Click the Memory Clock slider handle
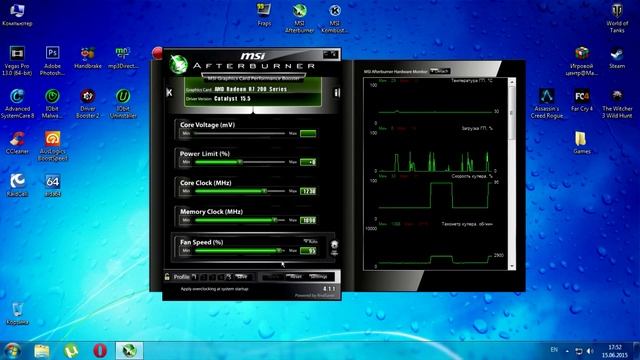Viewport: 640px width, 360px height. click(275, 220)
